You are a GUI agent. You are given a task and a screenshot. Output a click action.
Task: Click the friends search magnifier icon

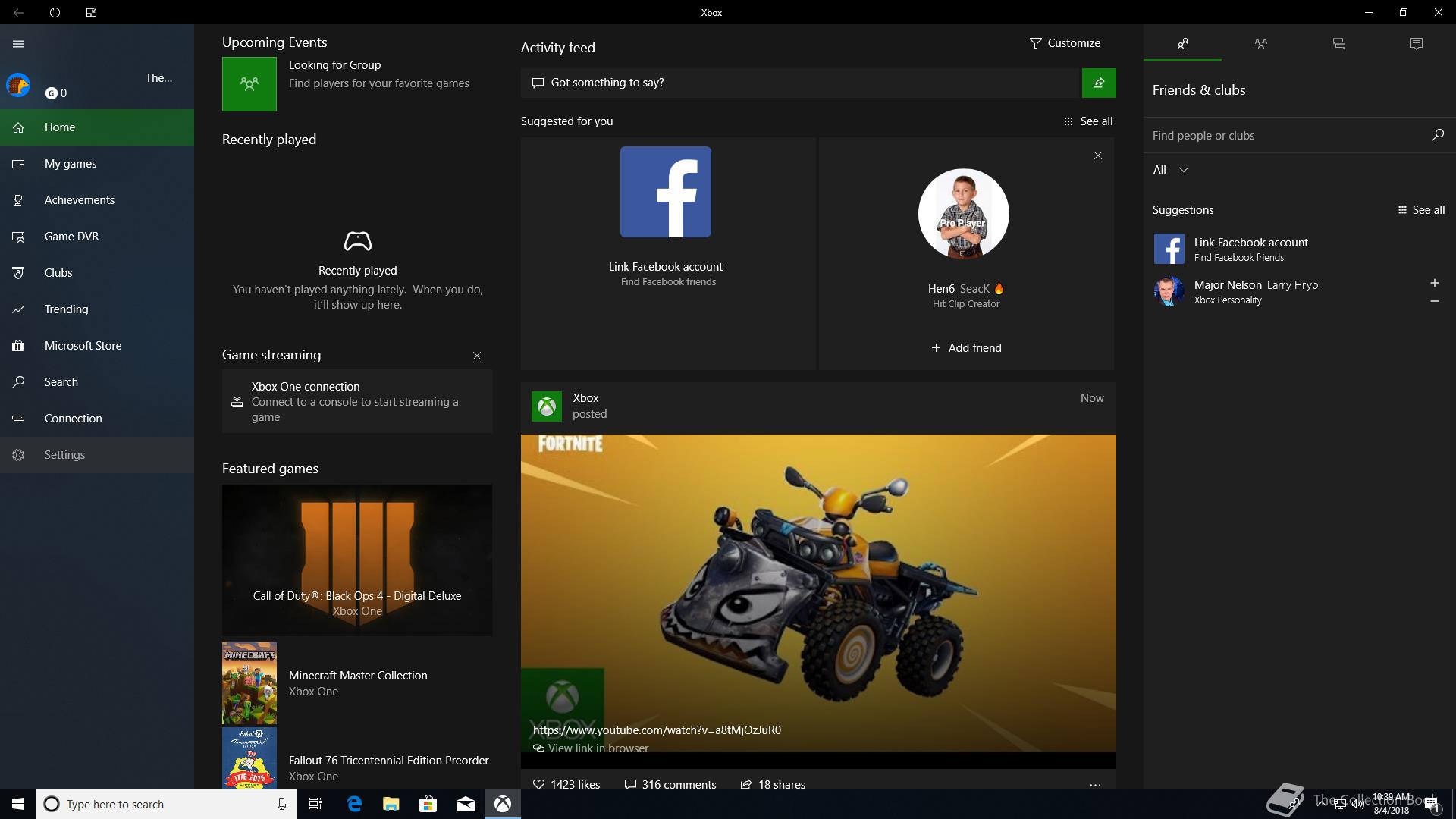click(1437, 135)
